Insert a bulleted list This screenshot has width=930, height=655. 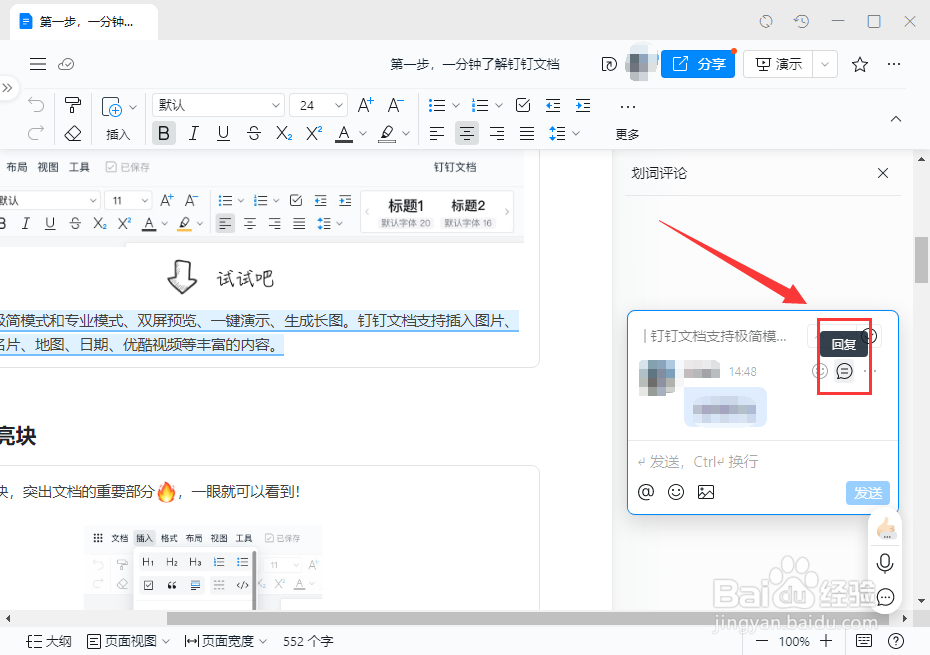(x=437, y=105)
